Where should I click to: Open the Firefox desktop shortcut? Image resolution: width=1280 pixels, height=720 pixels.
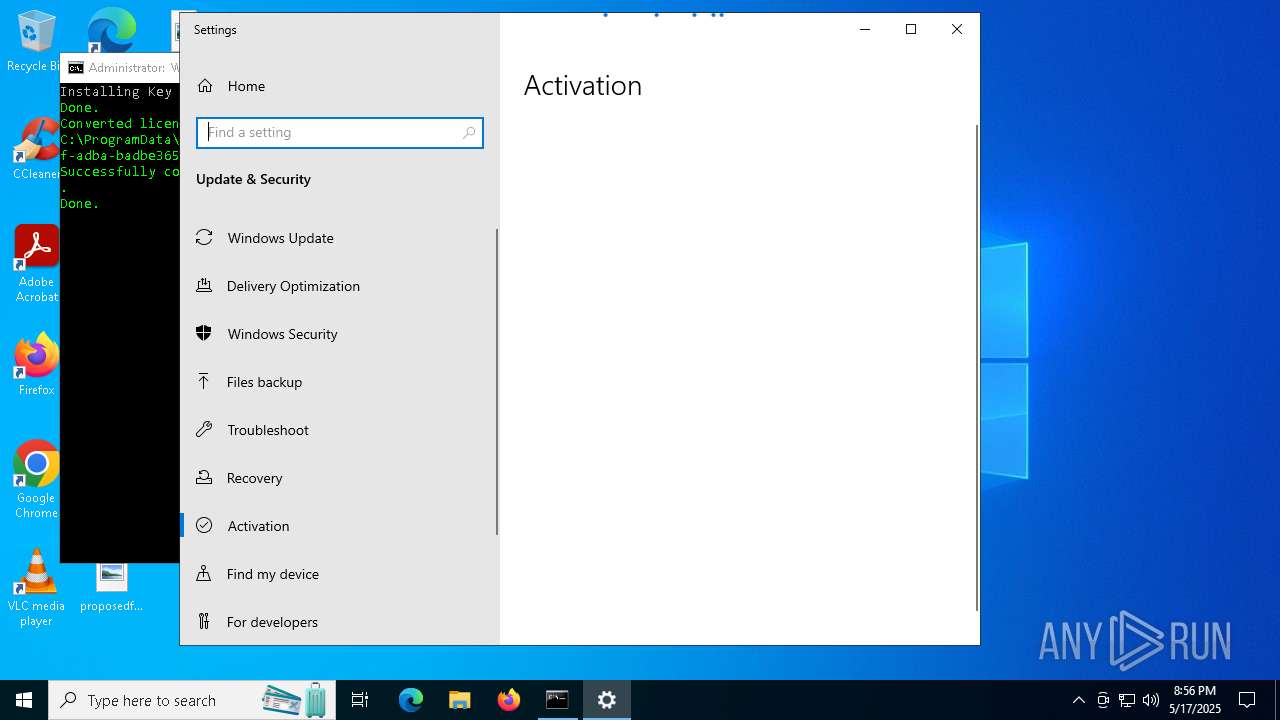click(x=36, y=364)
